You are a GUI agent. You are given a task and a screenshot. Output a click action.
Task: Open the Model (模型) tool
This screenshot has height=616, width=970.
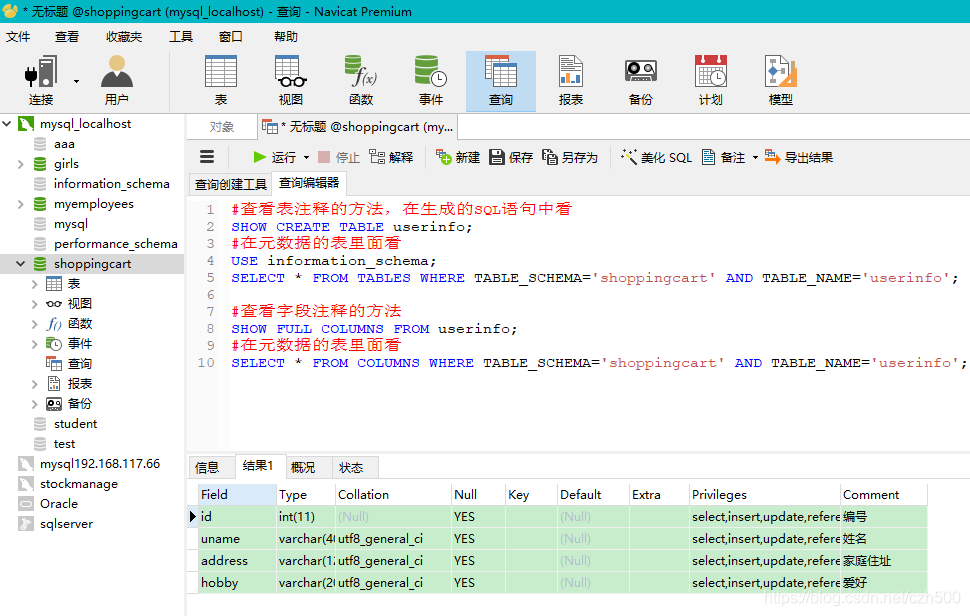[781, 80]
